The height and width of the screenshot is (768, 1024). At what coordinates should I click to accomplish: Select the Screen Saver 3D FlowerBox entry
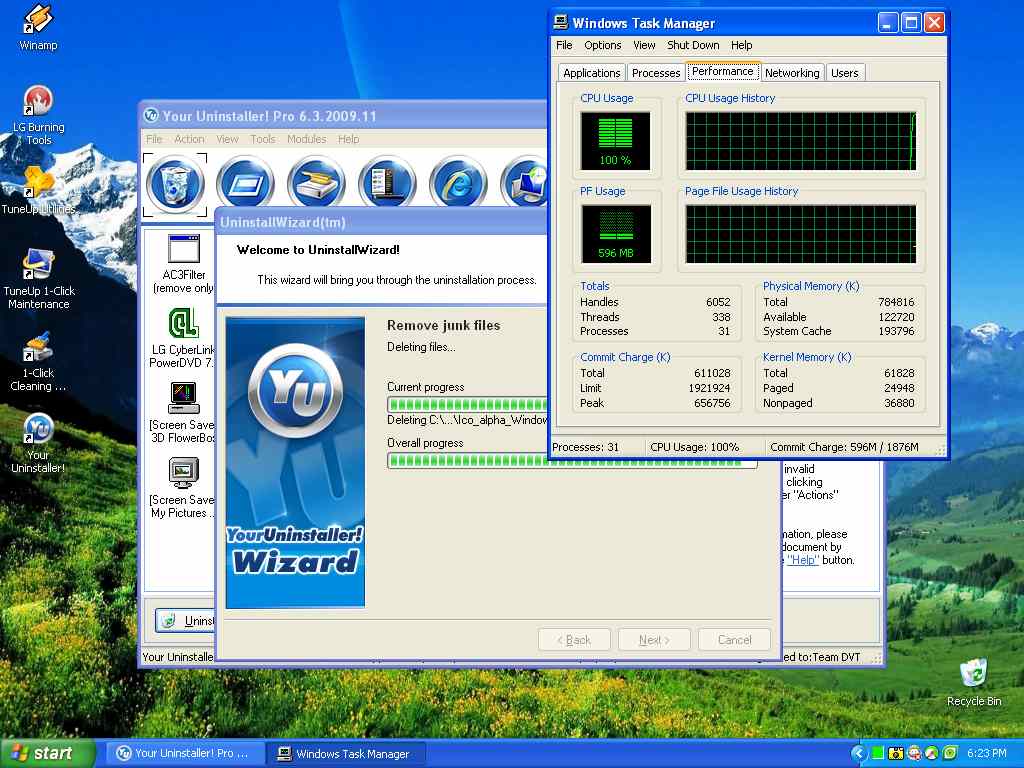(183, 413)
